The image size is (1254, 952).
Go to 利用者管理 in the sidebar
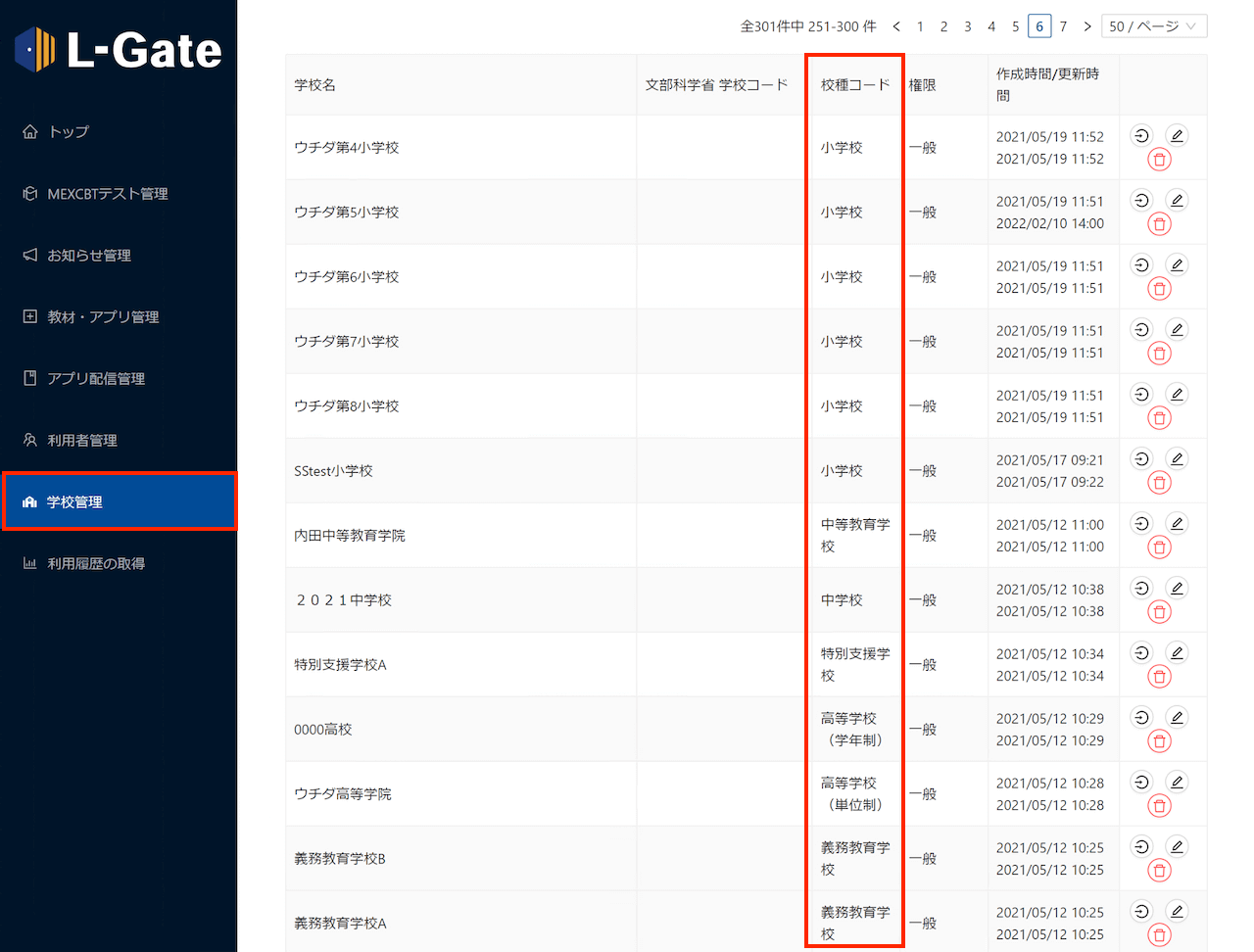[x=82, y=441]
